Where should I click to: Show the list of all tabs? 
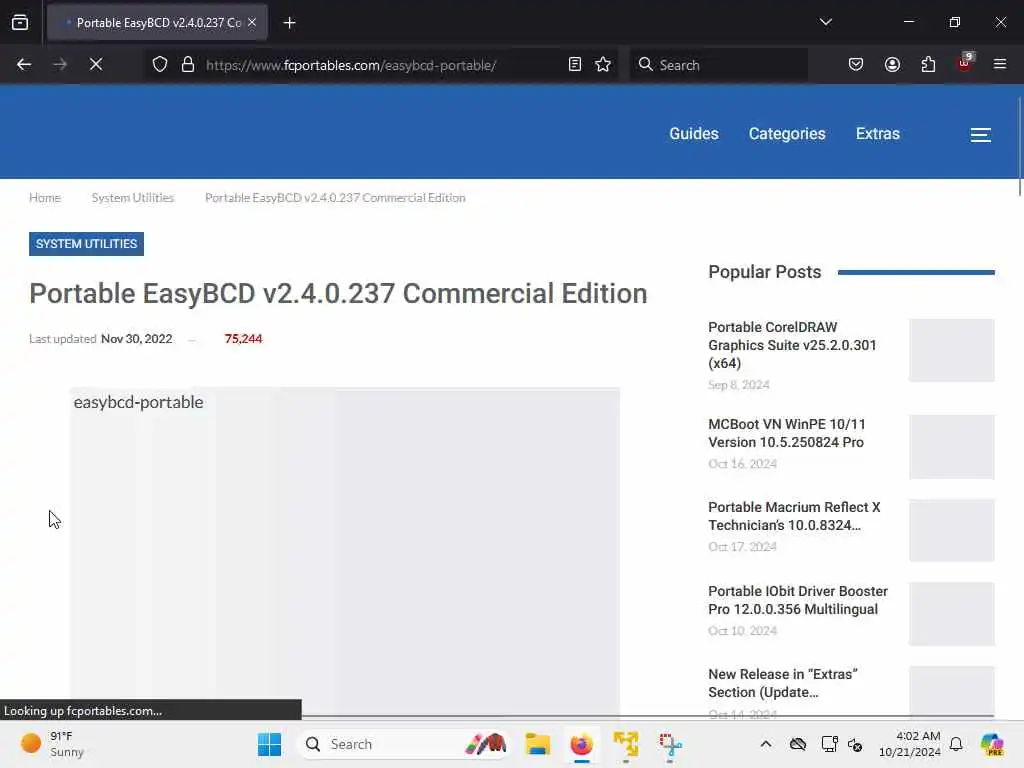coord(825,22)
